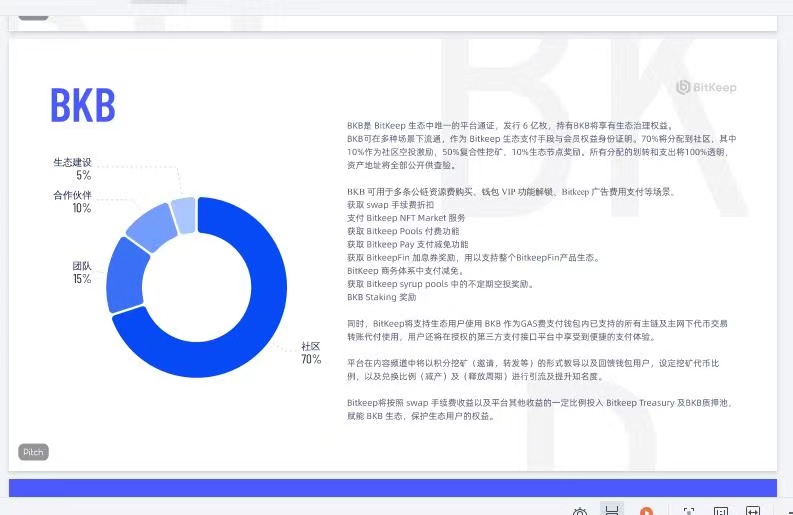Click the line starting 获取 BitkeepFin 加息券奖励
The width and height of the screenshot is (793, 515).
(474, 258)
